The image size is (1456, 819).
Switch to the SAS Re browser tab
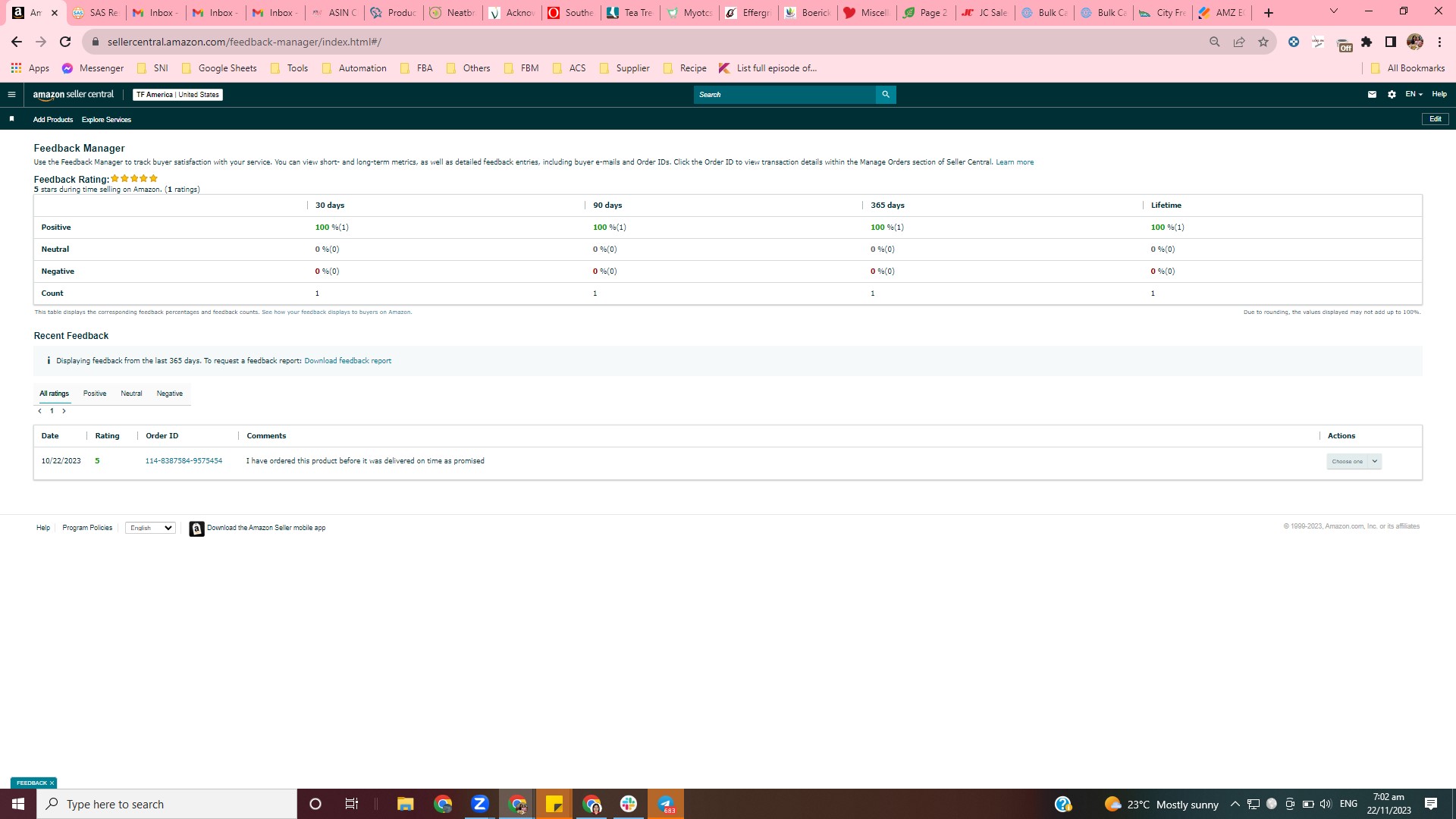[96, 13]
